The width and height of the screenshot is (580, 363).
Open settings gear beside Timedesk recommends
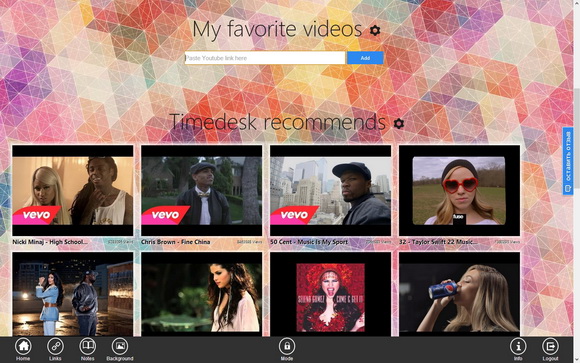point(399,123)
